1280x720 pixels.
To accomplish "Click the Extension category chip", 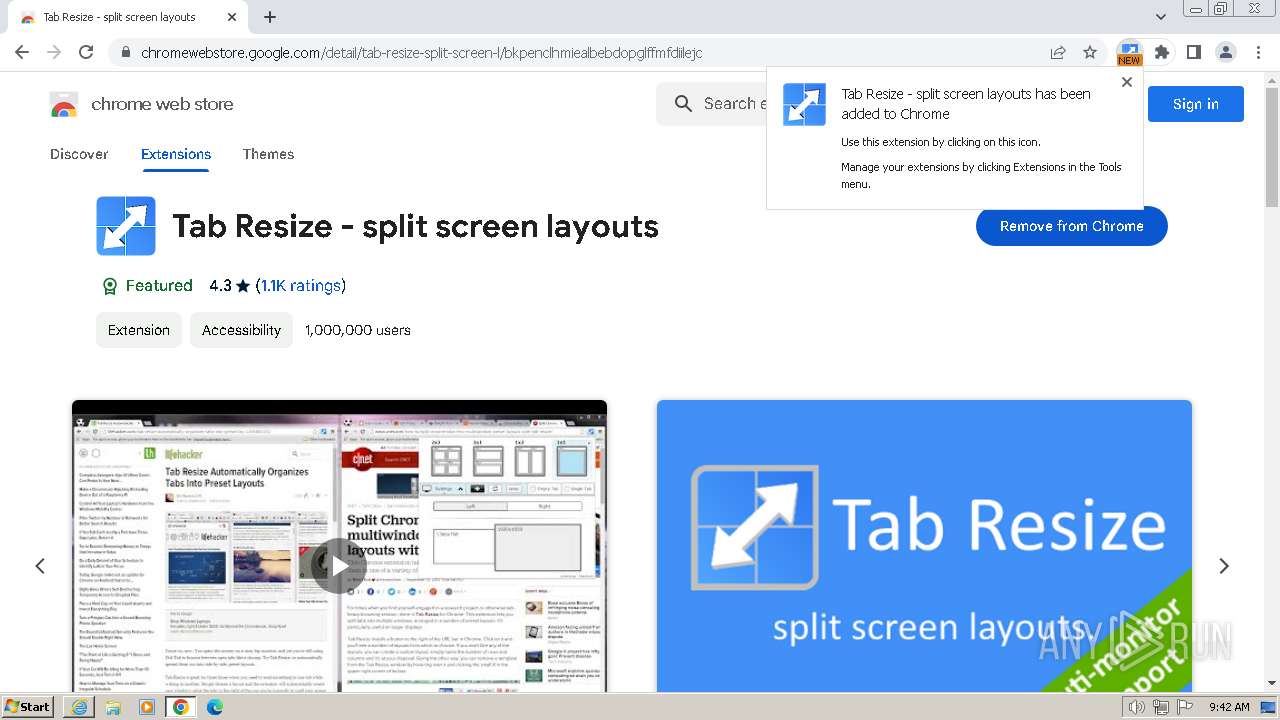I will pos(139,330).
